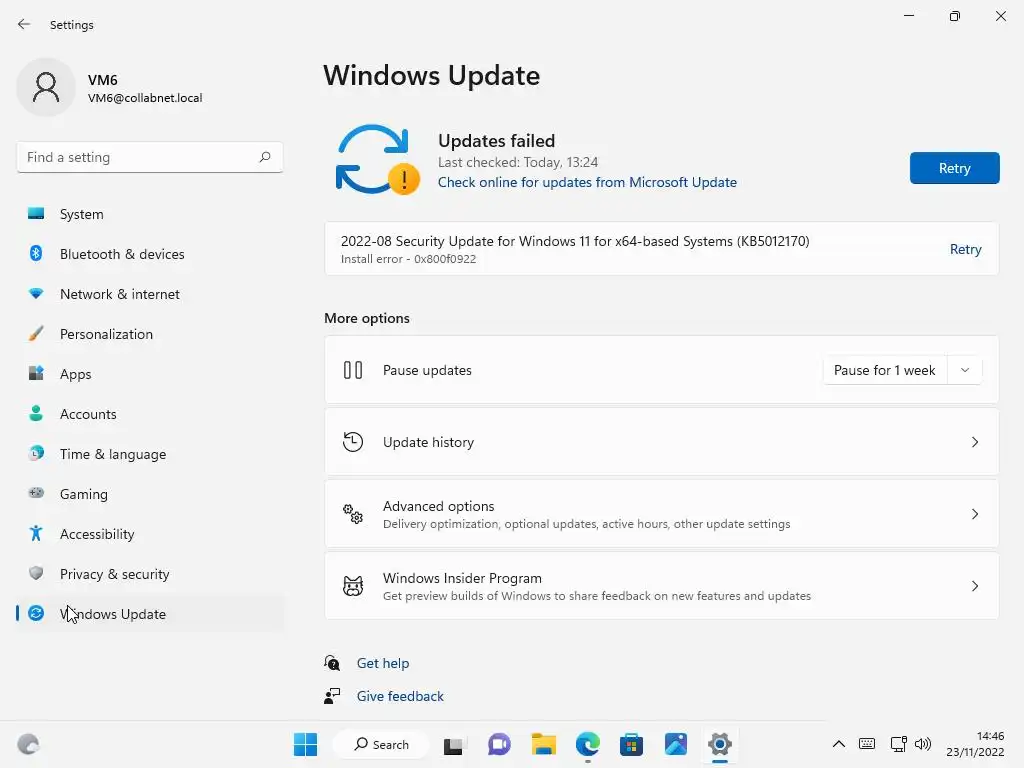Image resolution: width=1024 pixels, height=768 pixels.
Task: Click the taskbar Search box
Action: (x=381, y=744)
